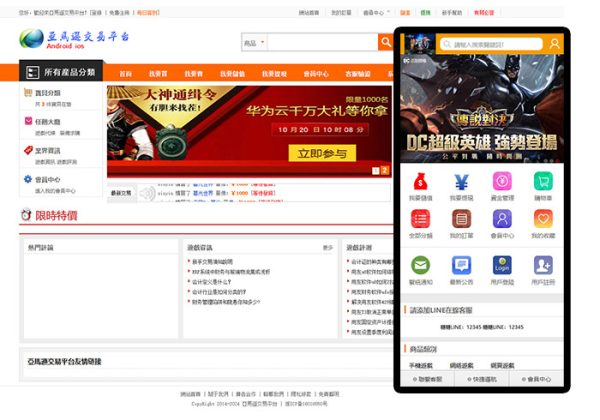600x420 pixels.
Task: Click user profile icon in mobile header
Action: pos(554,45)
